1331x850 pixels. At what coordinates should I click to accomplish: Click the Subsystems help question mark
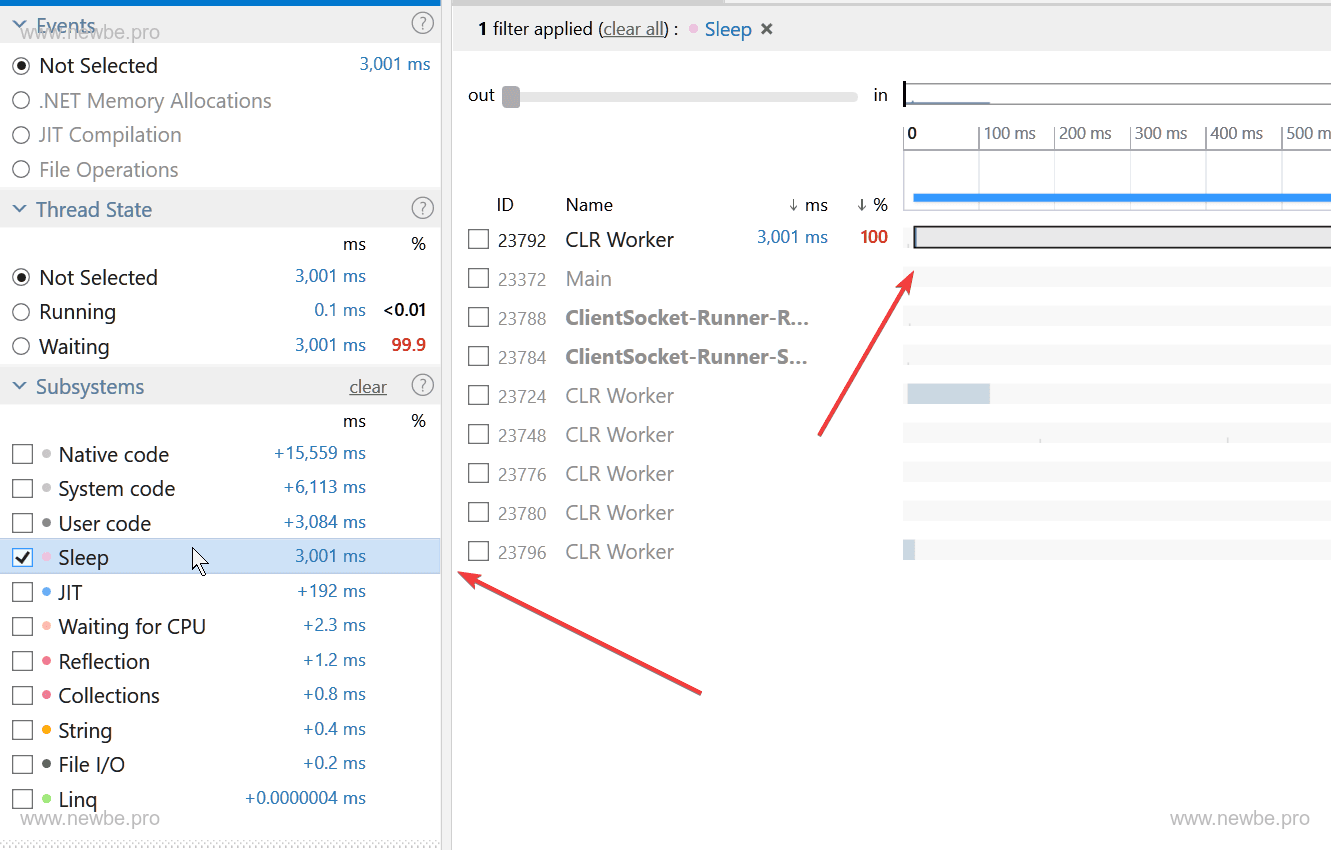(x=423, y=386)
